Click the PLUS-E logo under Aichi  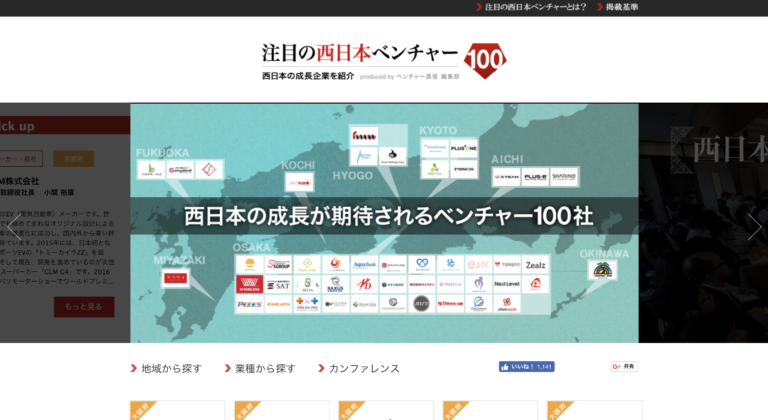click(535, 177)
